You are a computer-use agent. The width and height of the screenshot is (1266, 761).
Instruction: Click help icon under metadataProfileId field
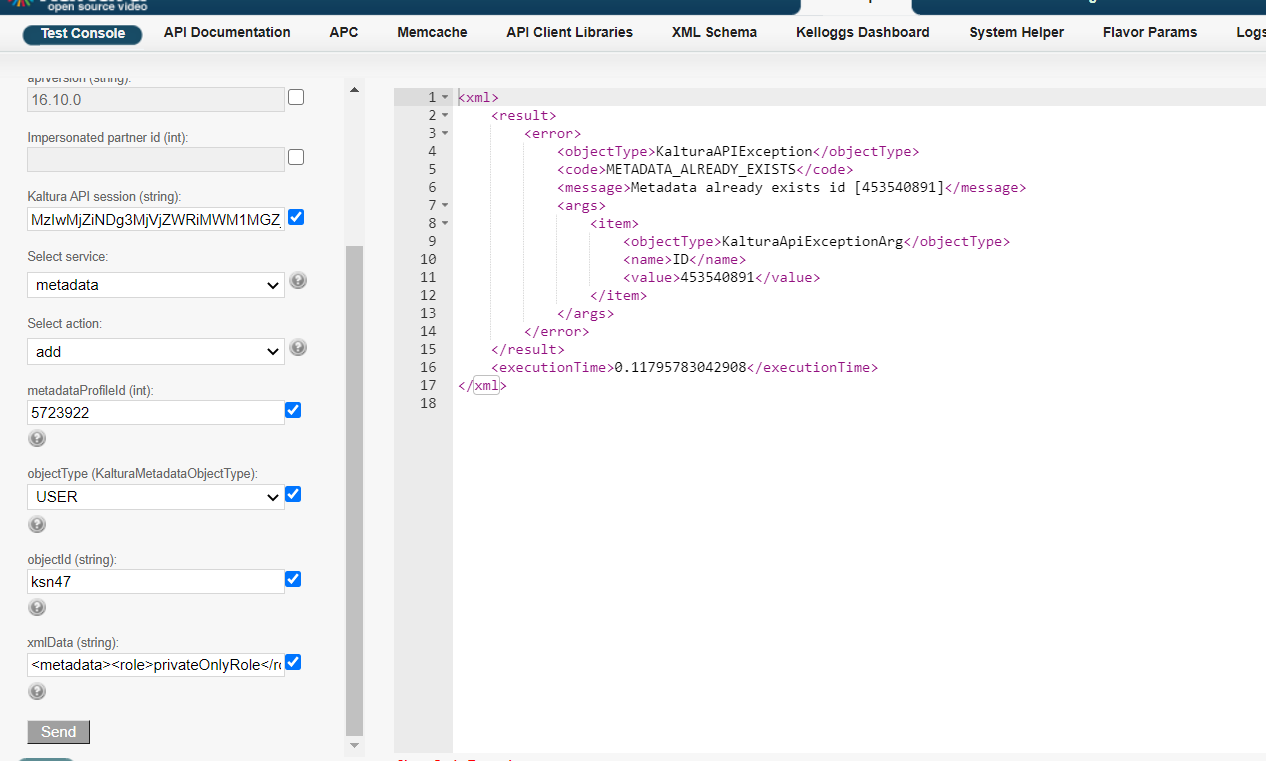tap(37, 438)
